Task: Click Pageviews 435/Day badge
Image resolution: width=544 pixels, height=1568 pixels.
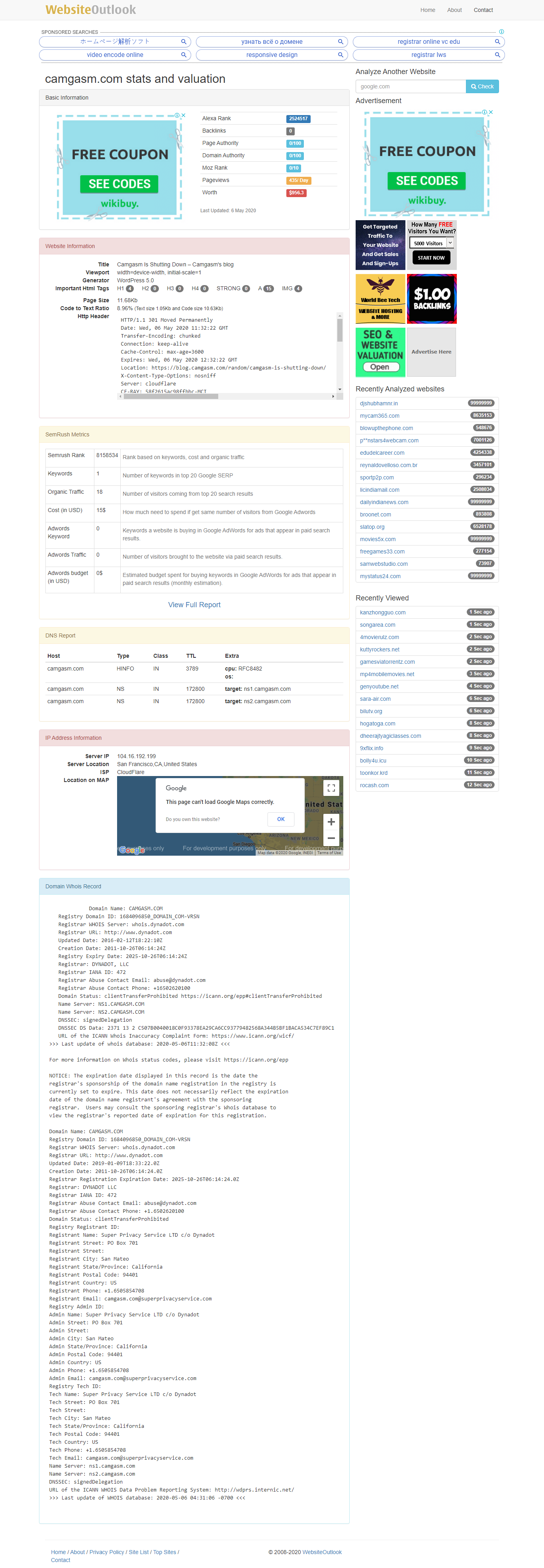Action: click(x=298, y=181)
